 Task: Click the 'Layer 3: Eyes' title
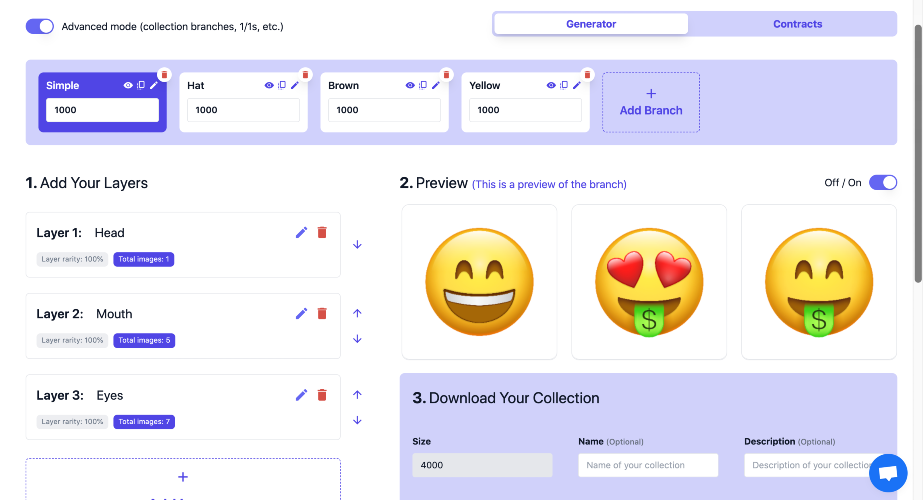coord(80,395)
